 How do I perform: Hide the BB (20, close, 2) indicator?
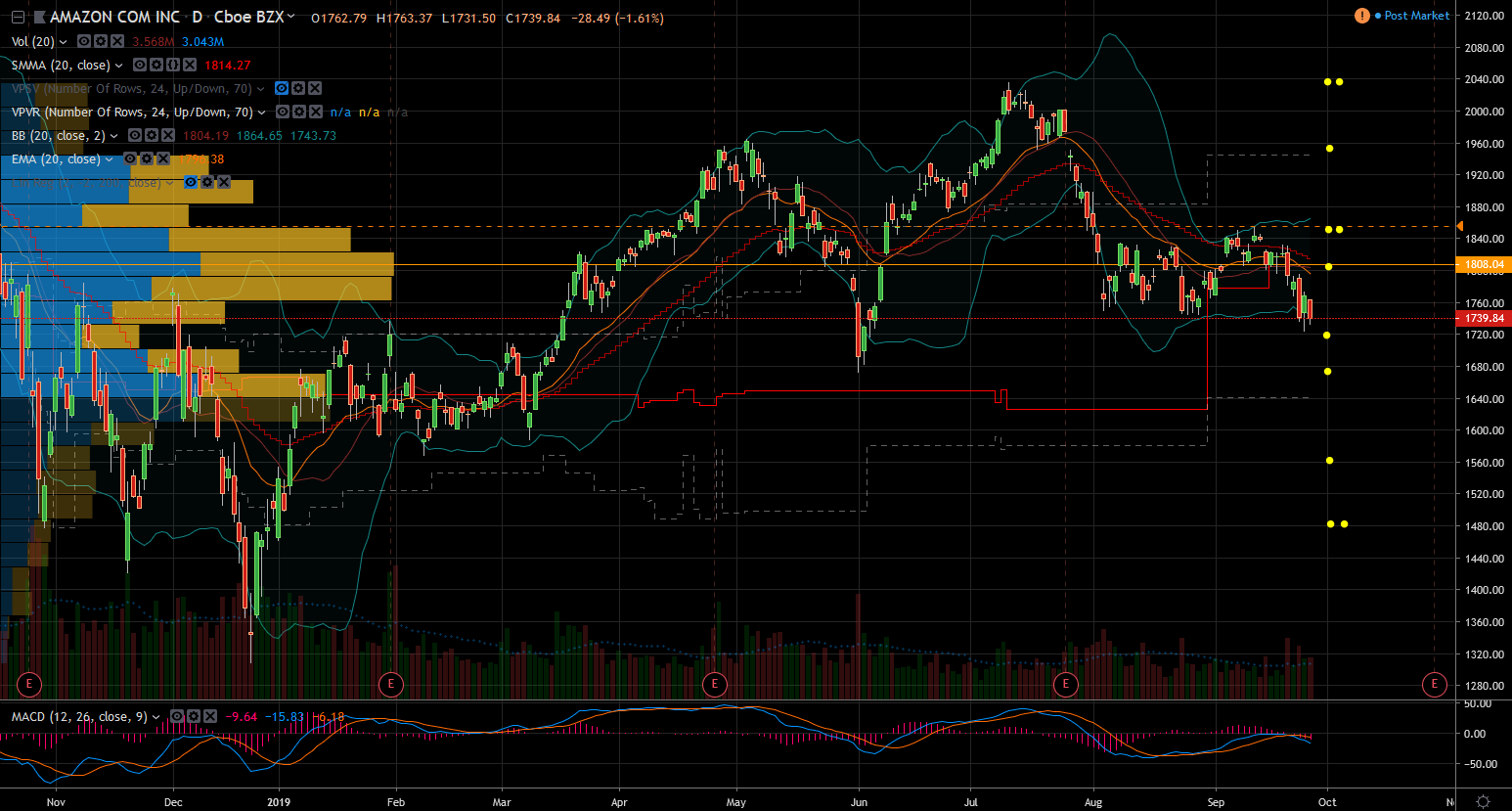tap(135, 135)
